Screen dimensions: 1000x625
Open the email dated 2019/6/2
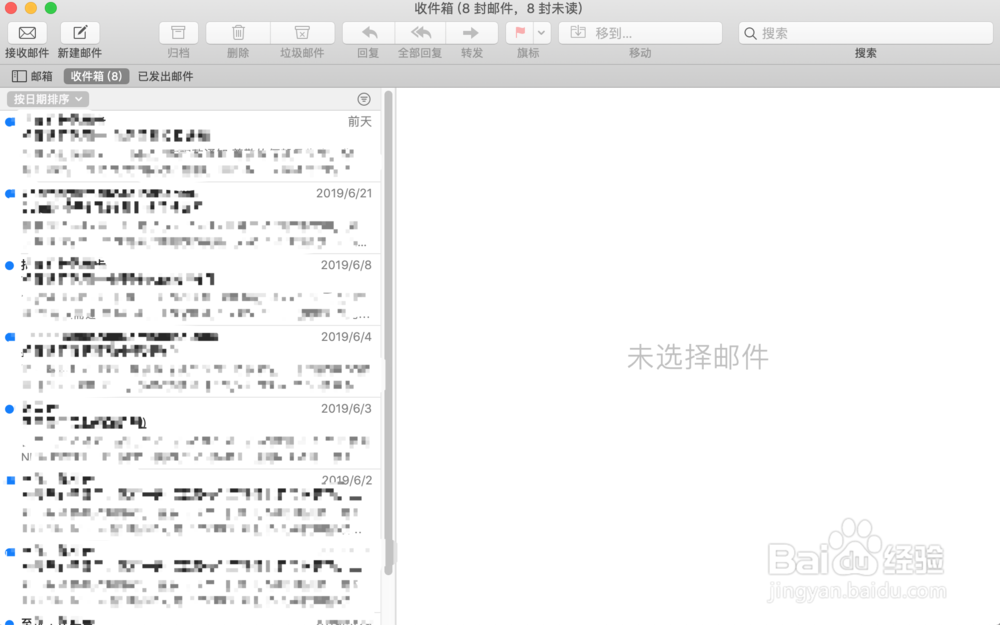[191, 505]
